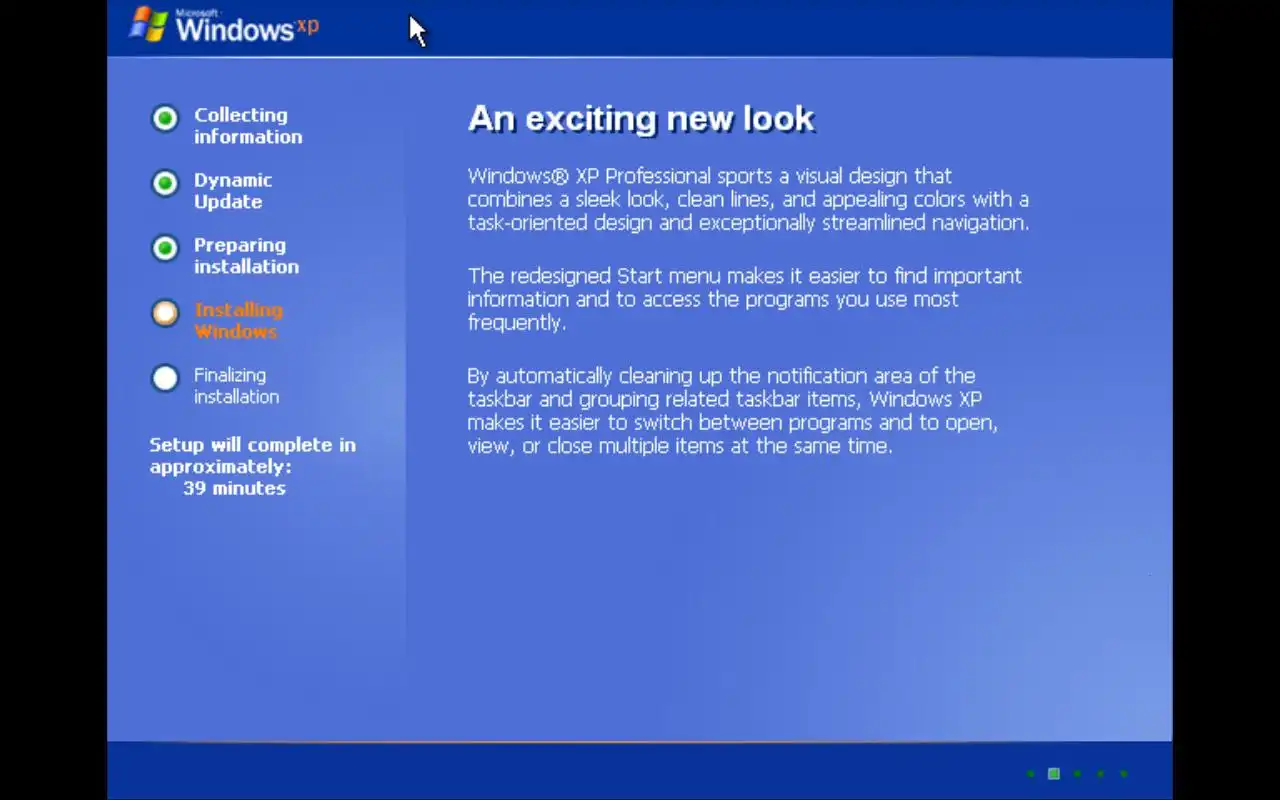Image resolution: width=1280 pixels, height=800 pixels.
Task: Click the Dynamic Update step bullet
Action: pyautogui.click(x=165, y=183)
